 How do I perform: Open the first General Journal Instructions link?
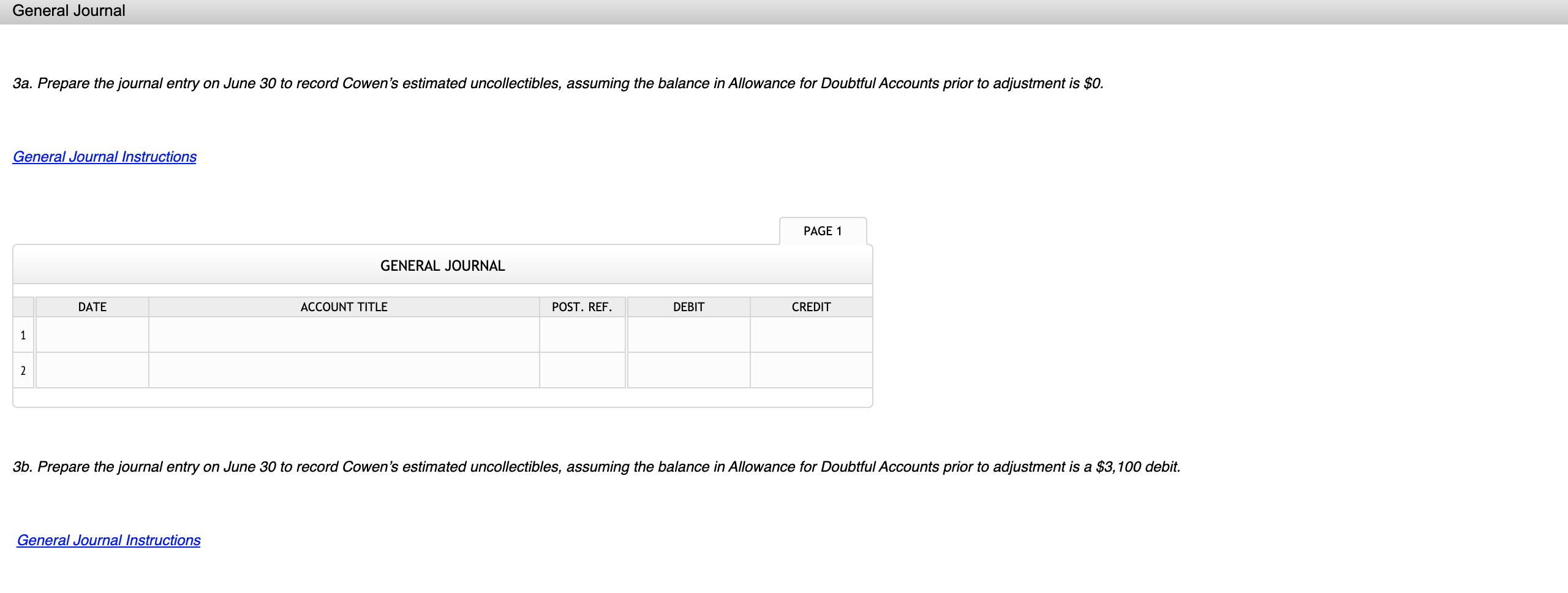pos(104,157)
